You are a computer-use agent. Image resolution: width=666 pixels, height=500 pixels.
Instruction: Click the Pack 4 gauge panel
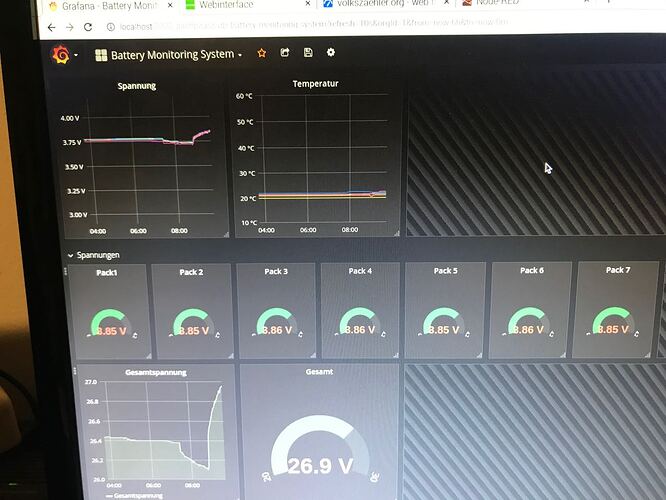pos(360,312)
